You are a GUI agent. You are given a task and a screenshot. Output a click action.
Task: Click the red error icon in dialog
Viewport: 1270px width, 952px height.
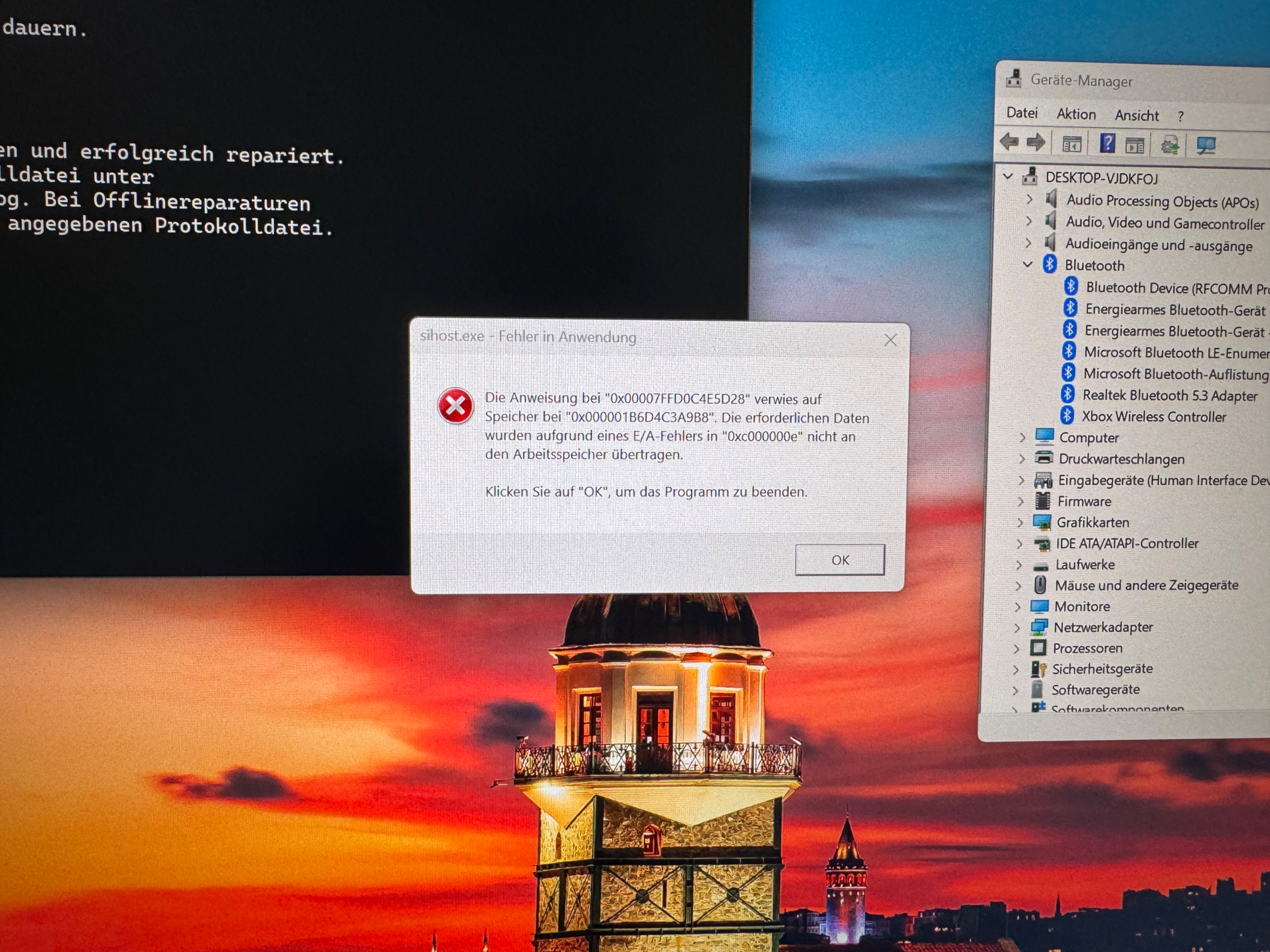455,406
